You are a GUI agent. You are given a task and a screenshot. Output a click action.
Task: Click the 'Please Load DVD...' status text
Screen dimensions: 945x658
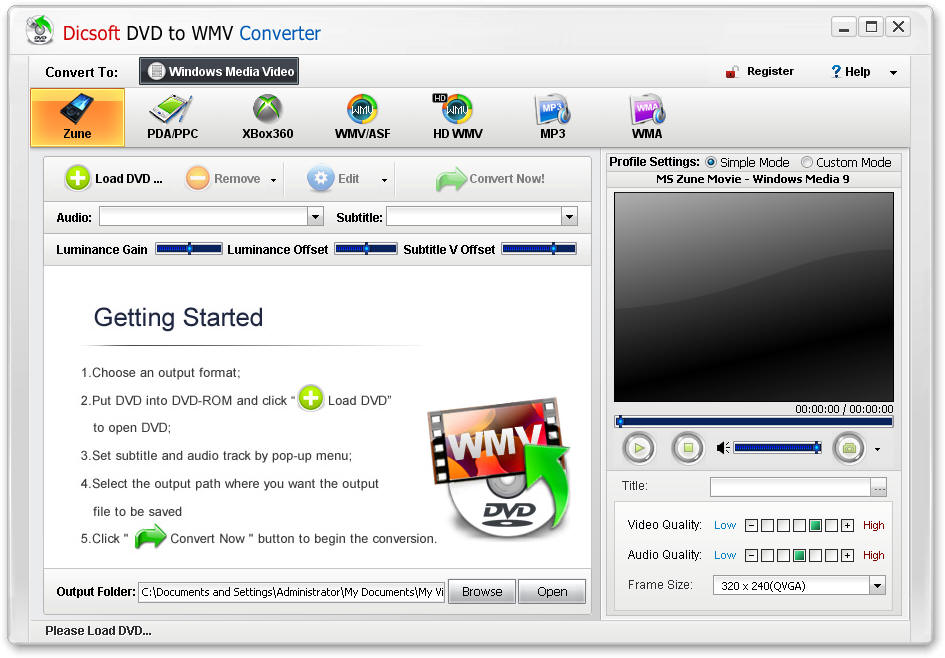click(x=98, y=631)
